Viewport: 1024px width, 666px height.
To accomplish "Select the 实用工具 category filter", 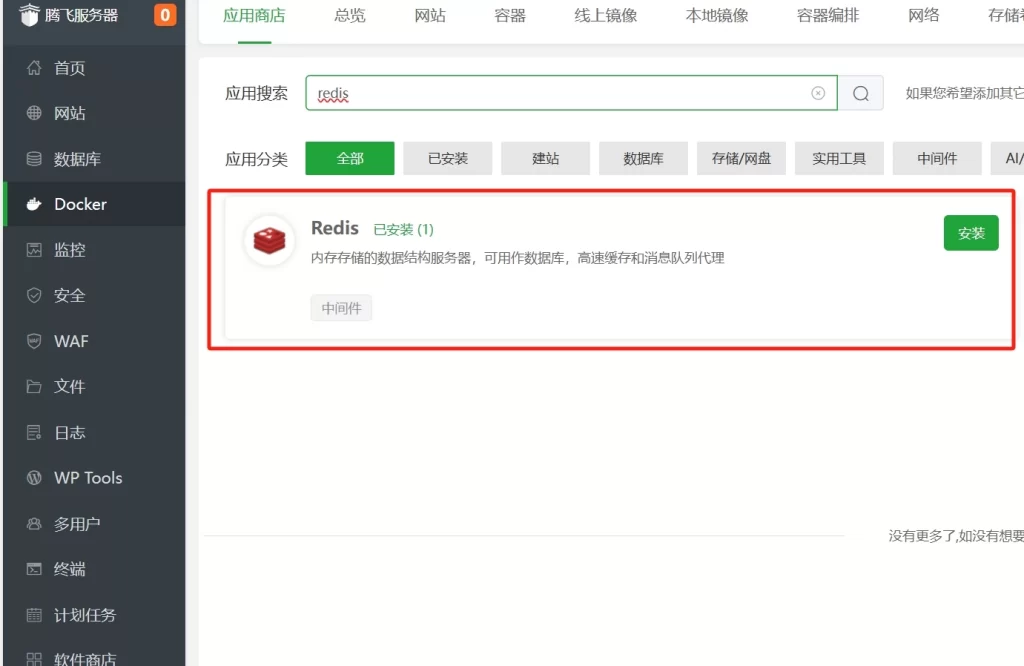I will coord(839,158).
